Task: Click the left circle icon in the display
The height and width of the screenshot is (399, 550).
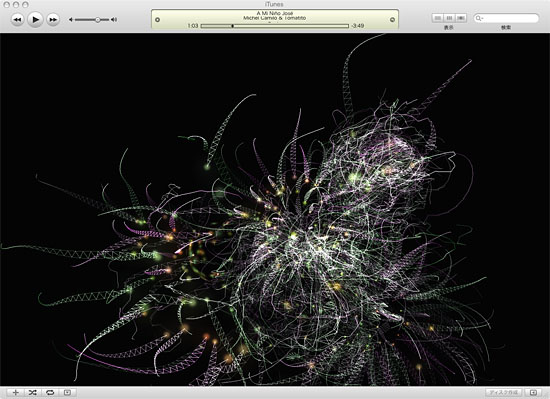Action: 157,20
